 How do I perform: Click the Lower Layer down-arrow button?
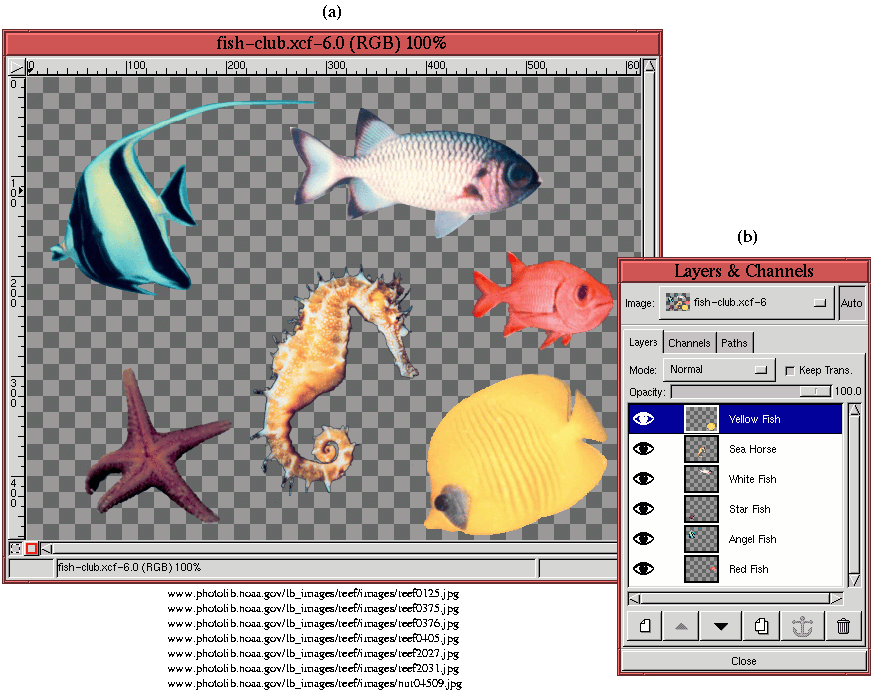point(720,626)
